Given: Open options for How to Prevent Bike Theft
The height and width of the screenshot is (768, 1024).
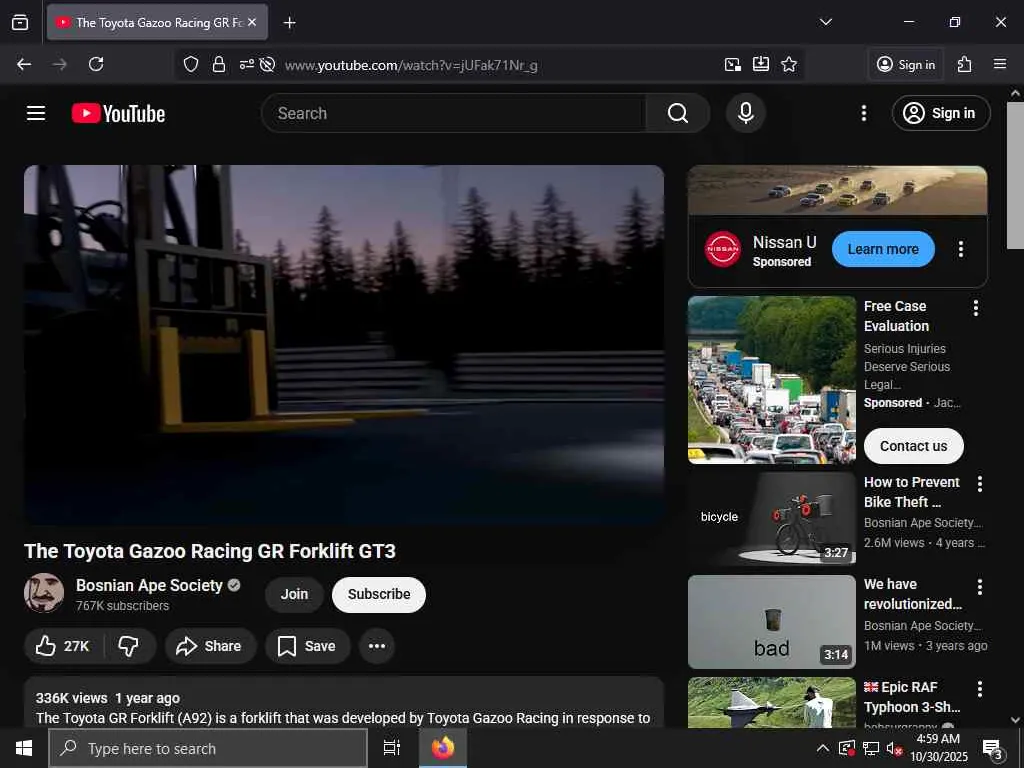Looking at the screenshot, I should pos(980,484).
